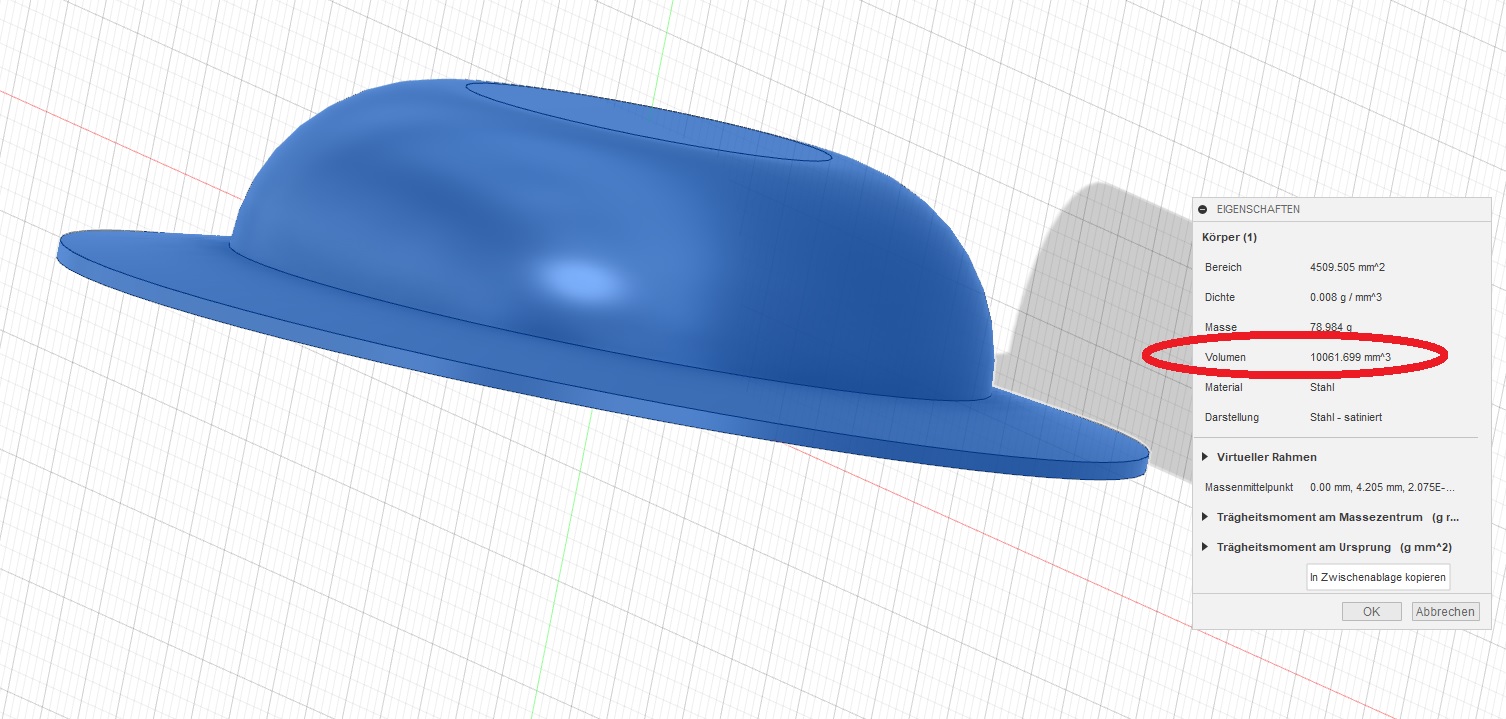The image size is (1506, 719).
Task: Click the Körper (1) heading
Action: click(1229, 238)
